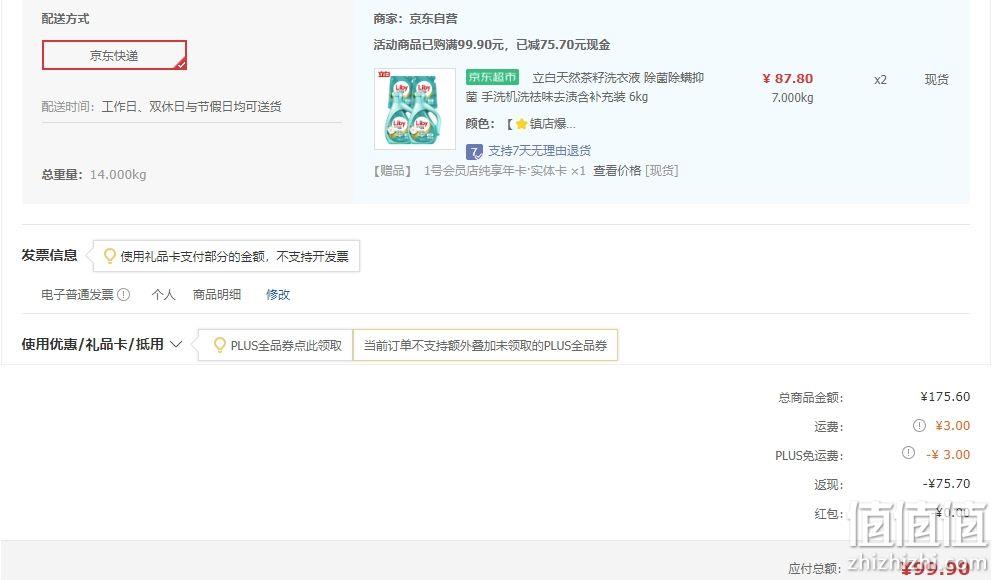This screenshot has width=997, height=580.
Task: Click the star icon in the 颜色 option
Action: pos(521,124)
